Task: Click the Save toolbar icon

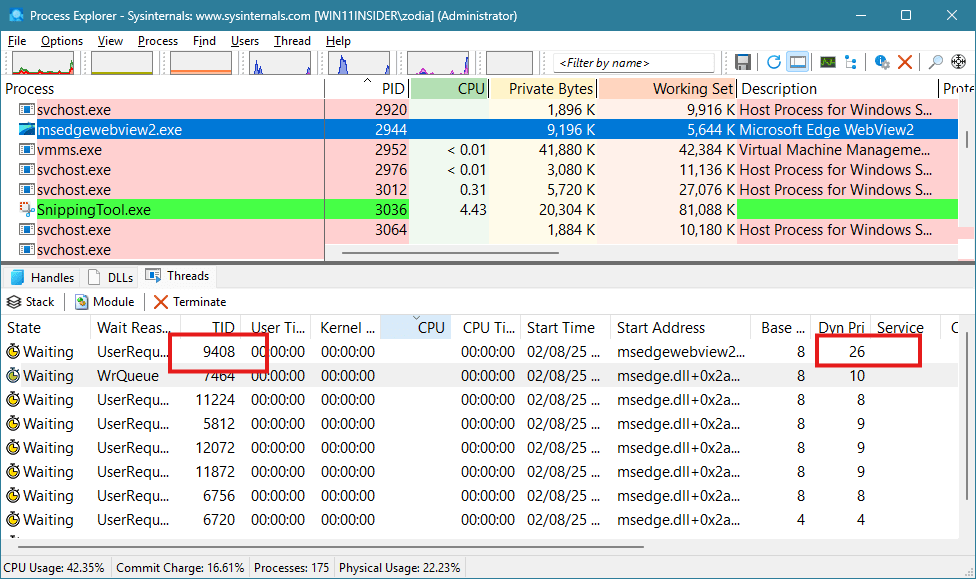Action: (x=743, y=62)
